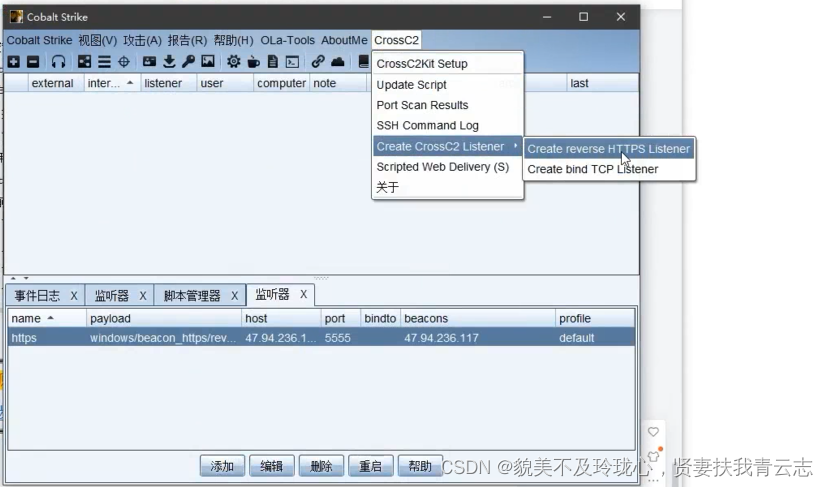Sort sessions by listener column
This screenshot has height=487, width=828.
point(168,83)
